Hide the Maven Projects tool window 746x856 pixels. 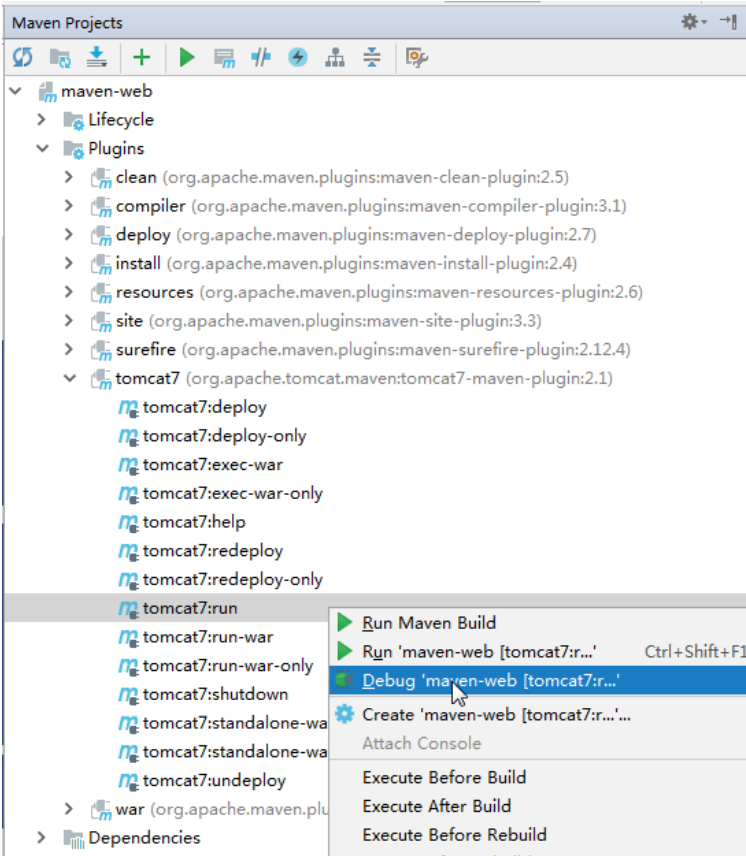coord(729,22)
